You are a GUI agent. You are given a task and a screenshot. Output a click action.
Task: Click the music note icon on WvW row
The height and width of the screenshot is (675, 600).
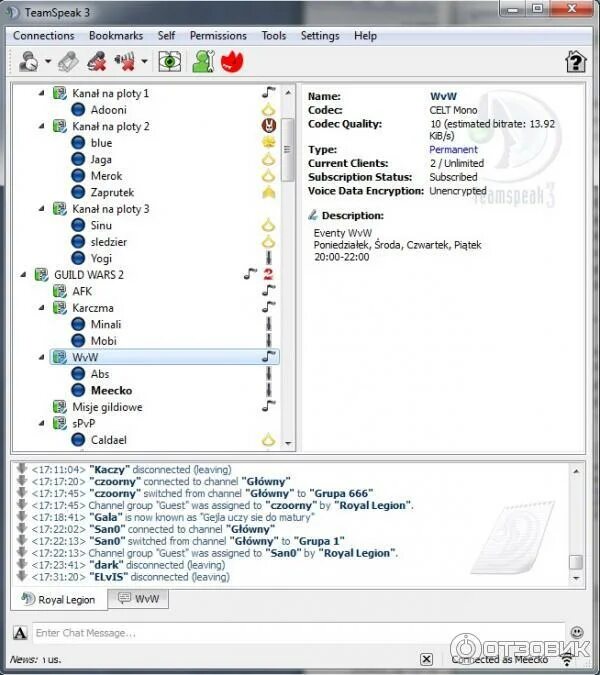click(269, 357)
